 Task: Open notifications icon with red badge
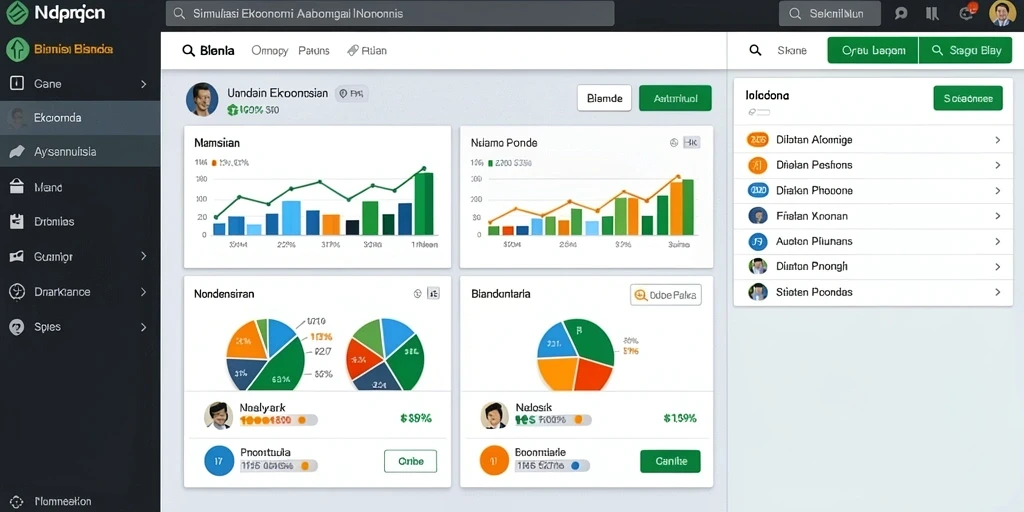coord(967,12)
